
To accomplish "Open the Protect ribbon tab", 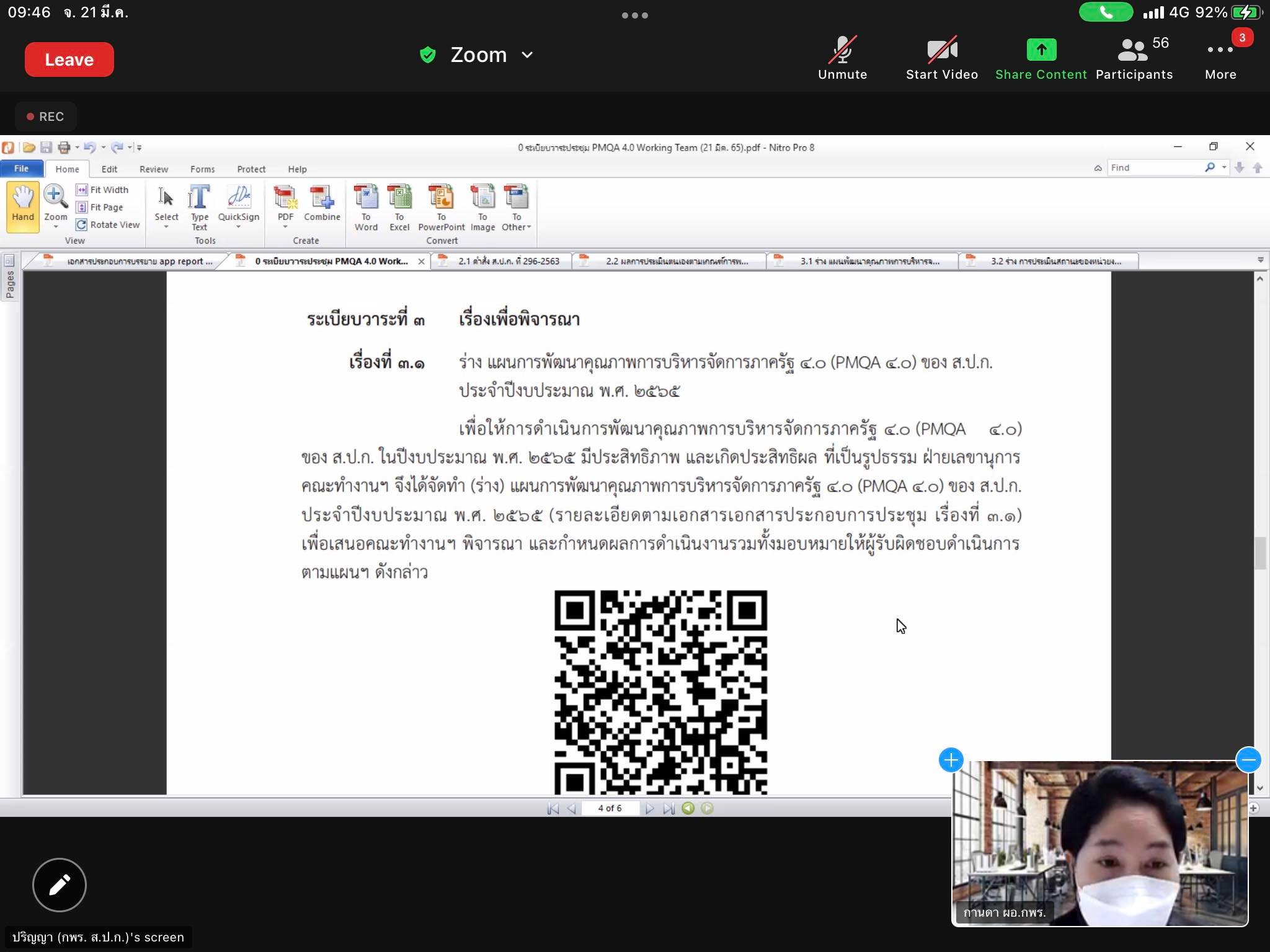I will click(251, 169).
